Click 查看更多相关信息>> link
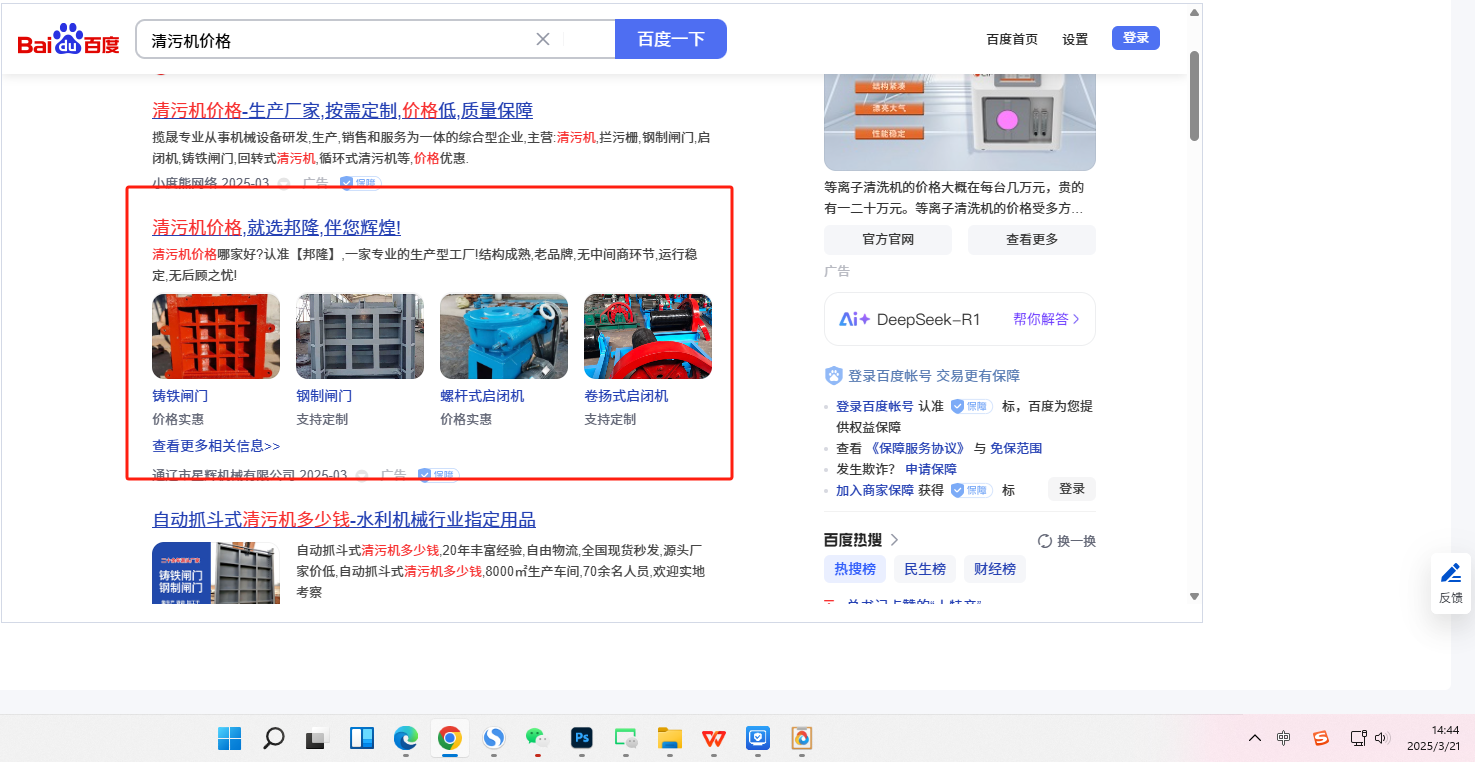Viewport: 1475px width, 762px height. (x=216, y=446)
